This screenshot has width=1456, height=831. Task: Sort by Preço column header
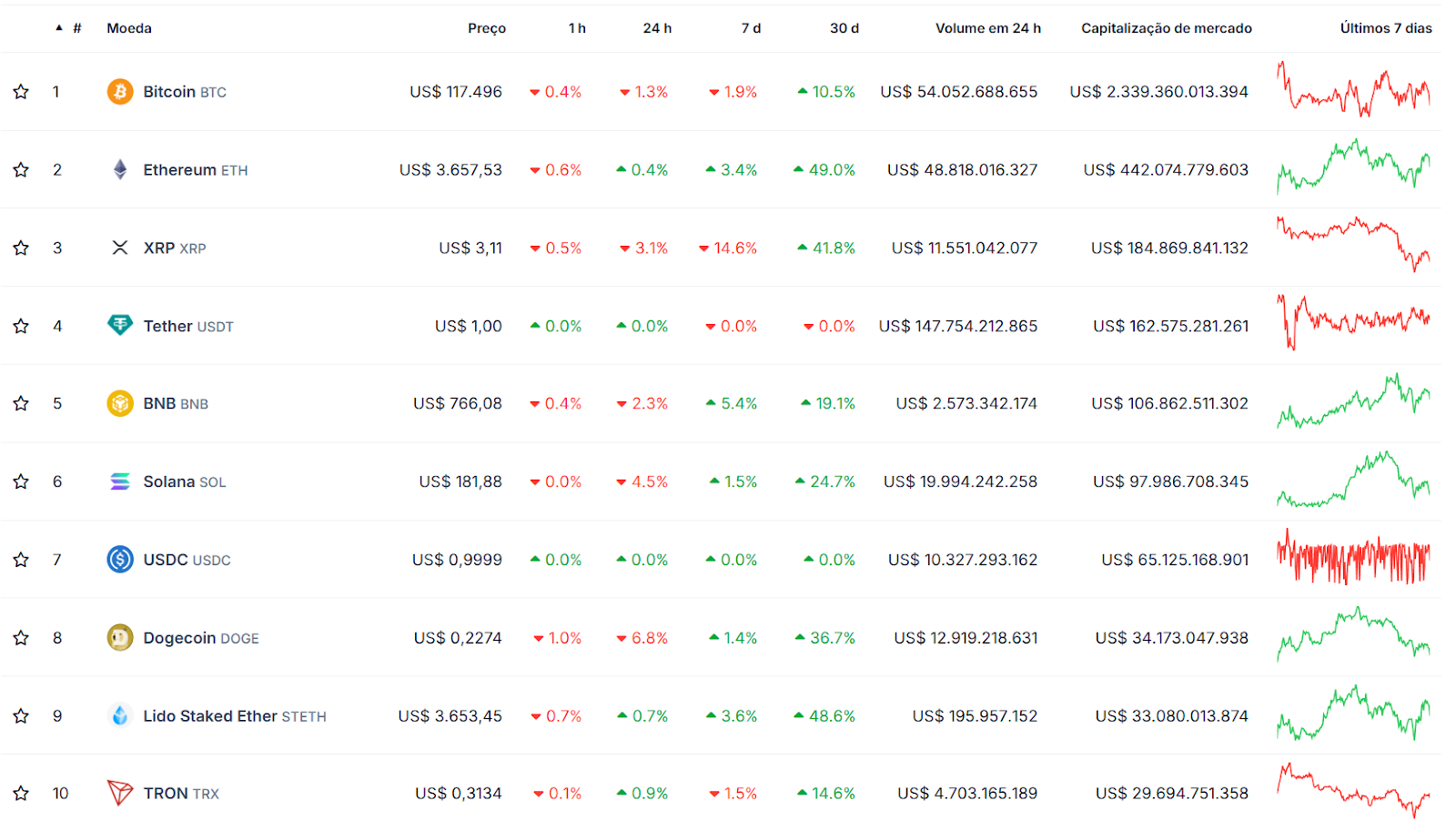(x=487, y=28)
